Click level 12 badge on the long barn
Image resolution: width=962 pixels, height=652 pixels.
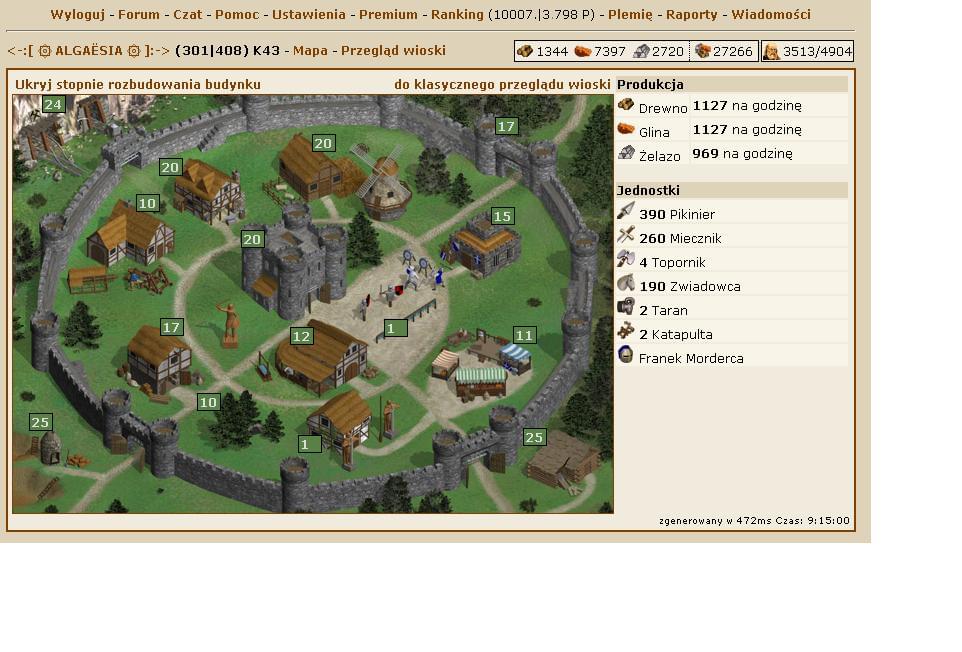point(301,336)
